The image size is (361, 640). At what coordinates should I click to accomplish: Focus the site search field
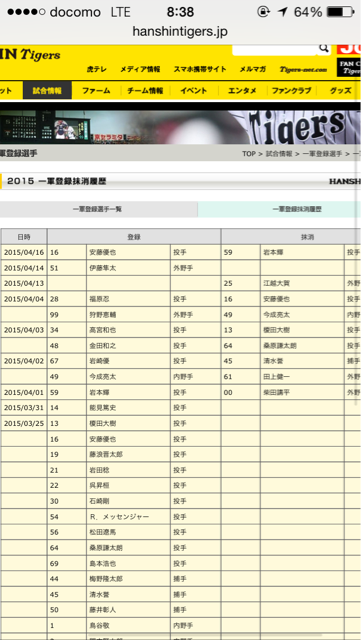point(274,49)
